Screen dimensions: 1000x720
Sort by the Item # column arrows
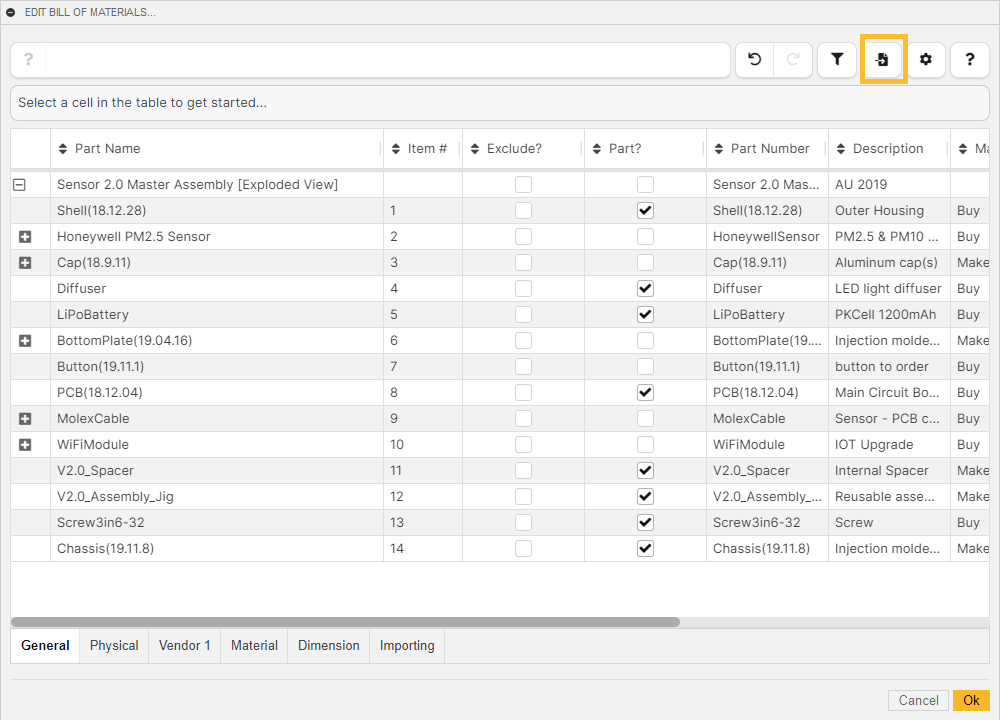point(397,149)
